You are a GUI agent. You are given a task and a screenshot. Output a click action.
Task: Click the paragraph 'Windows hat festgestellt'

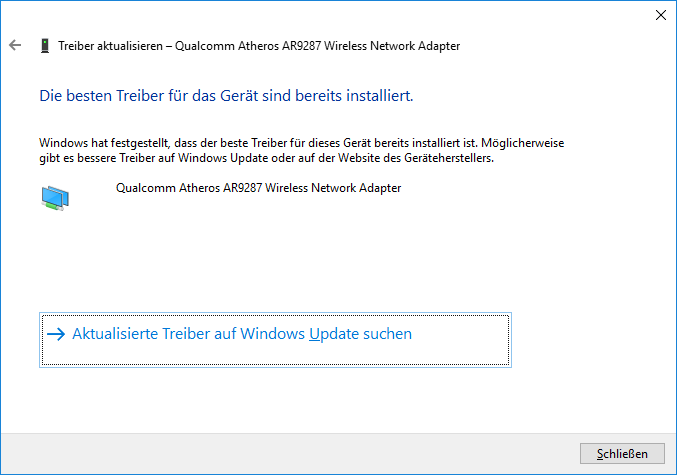(301, 150)
